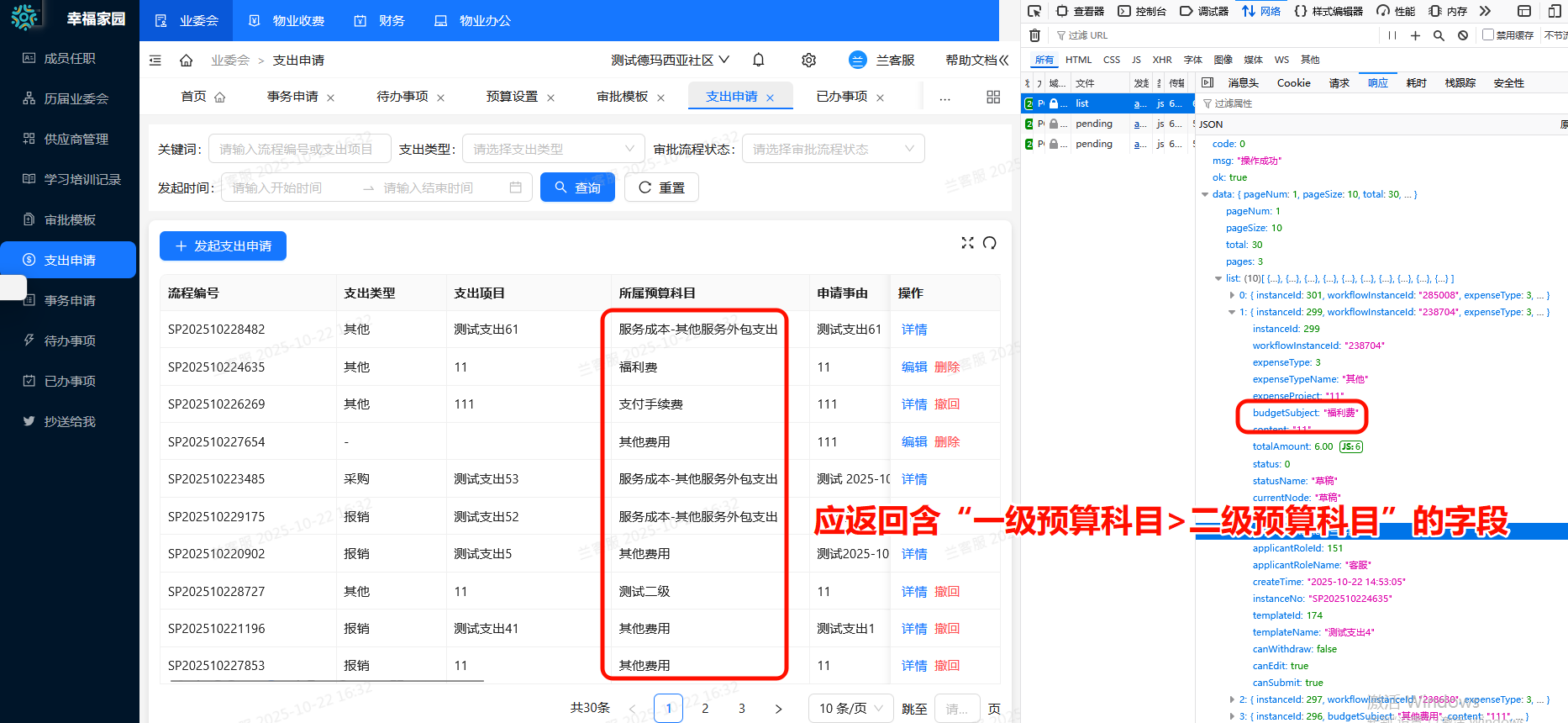Switch to the 消息头 tab in devtools
The width and height of the screenshot is (1568, 723).
point(1243,83)
